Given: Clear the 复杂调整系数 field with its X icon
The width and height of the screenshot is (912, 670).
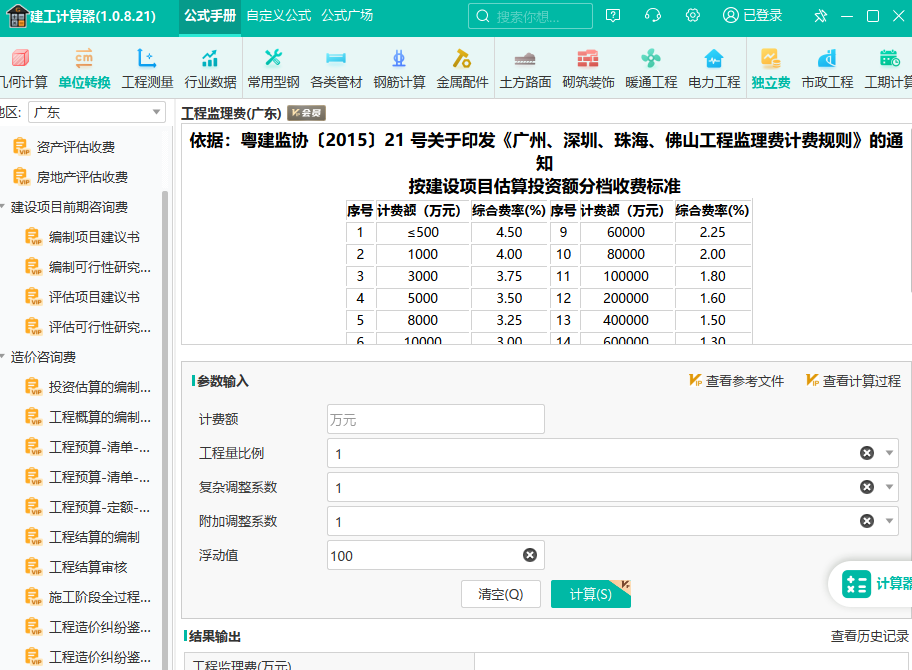Looking at the screenshot, I should pos(867,487).
